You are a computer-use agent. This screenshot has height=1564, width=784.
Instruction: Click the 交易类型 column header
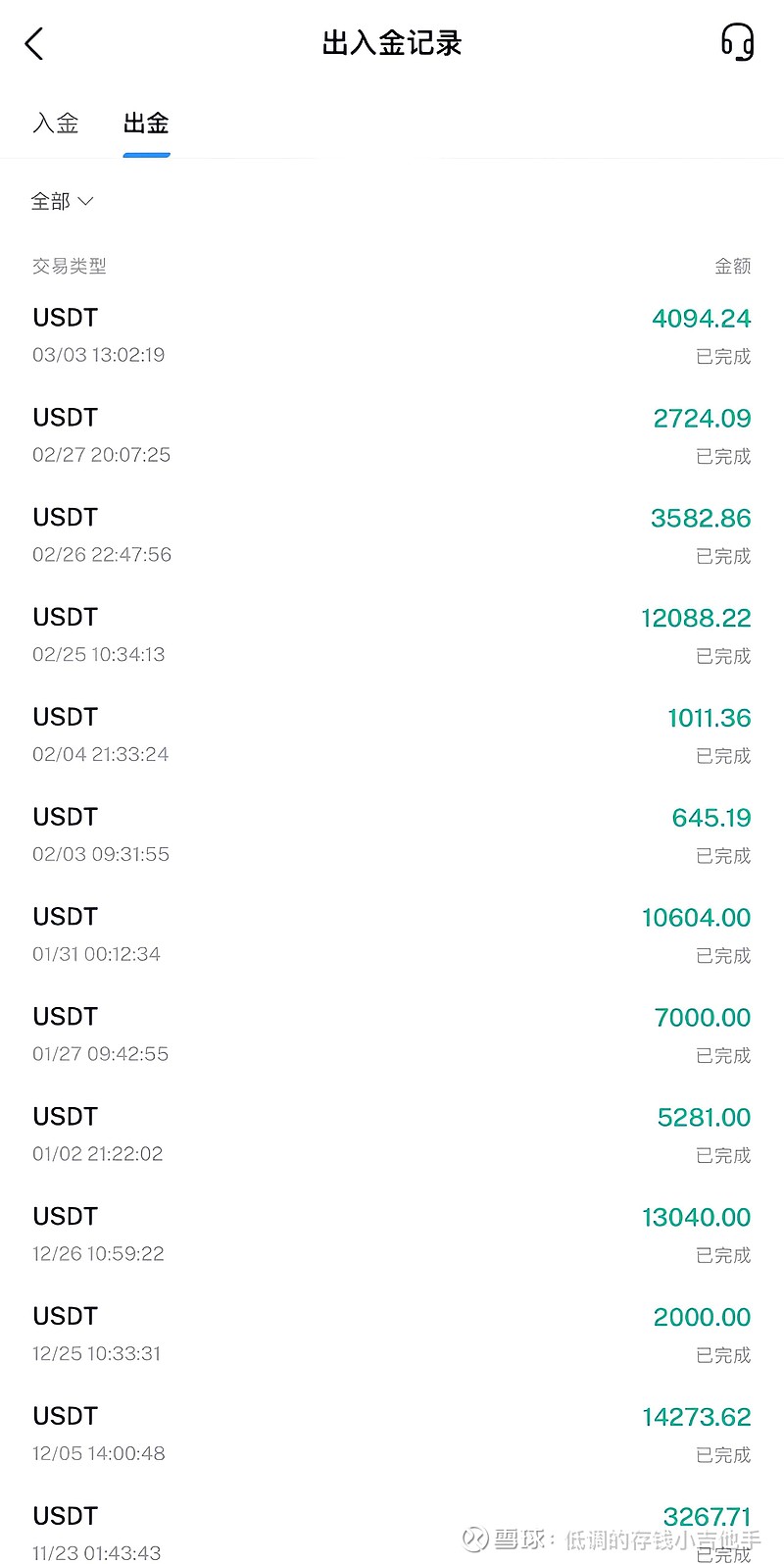point(70,266)
